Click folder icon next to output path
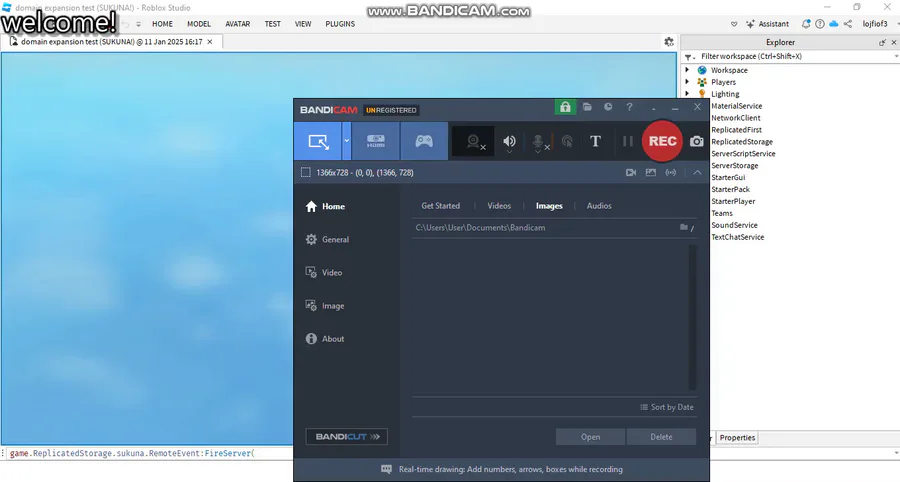Screen dimensions: 900x482 (684, 227)
